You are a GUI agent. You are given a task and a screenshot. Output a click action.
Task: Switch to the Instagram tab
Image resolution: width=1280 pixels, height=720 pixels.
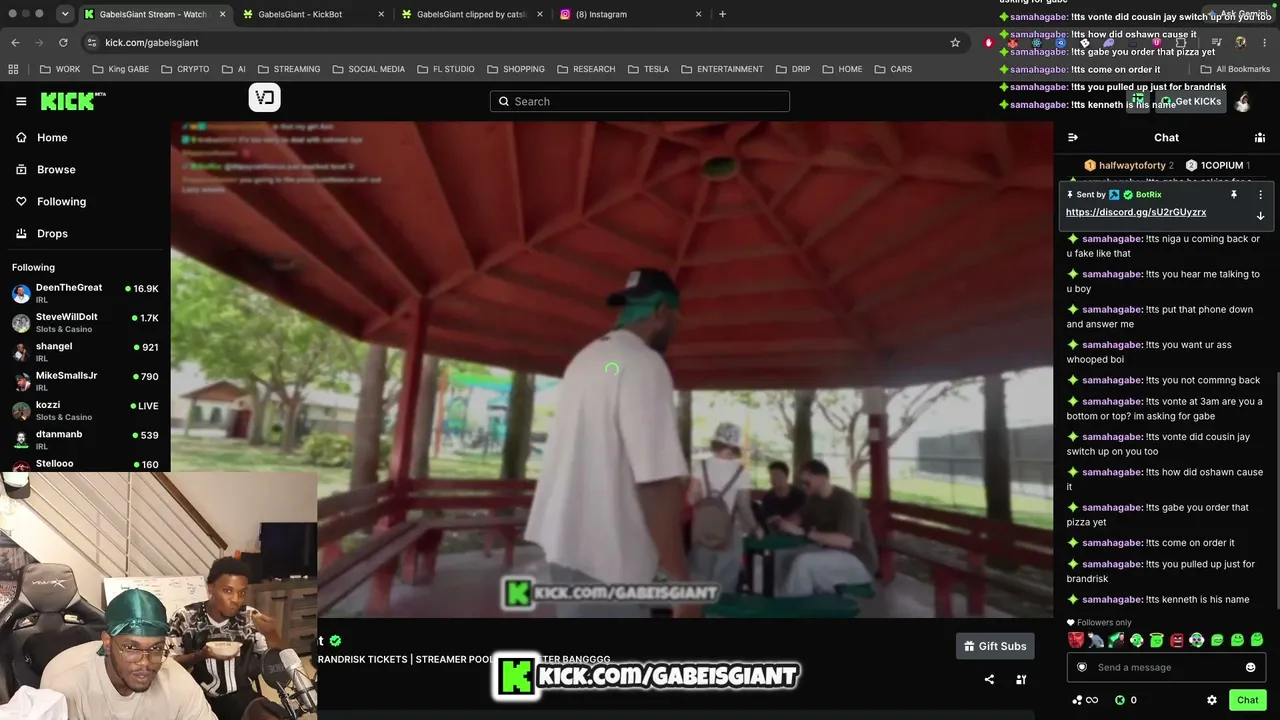point(629,14)
